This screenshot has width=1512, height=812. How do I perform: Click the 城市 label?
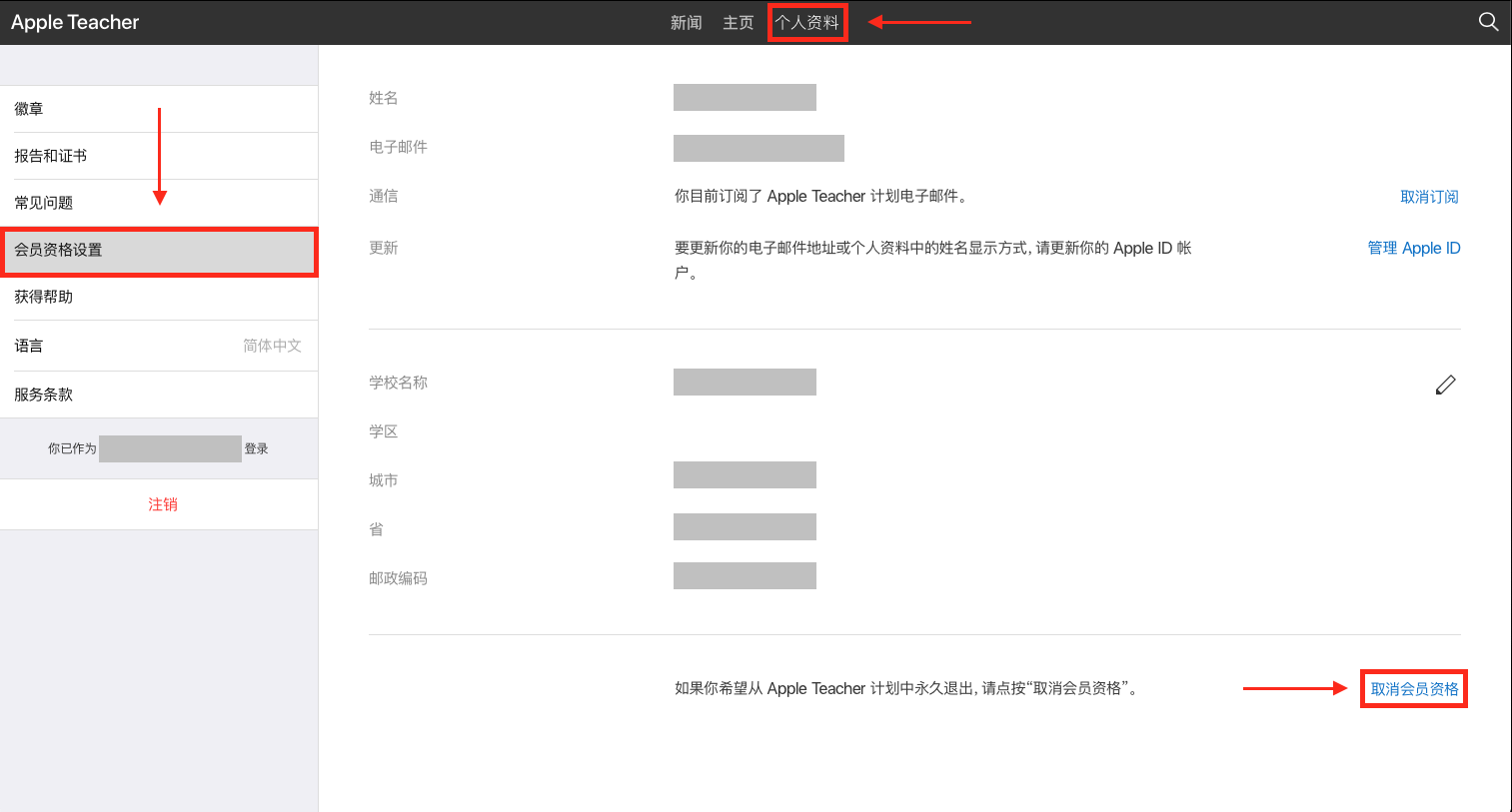384,480
